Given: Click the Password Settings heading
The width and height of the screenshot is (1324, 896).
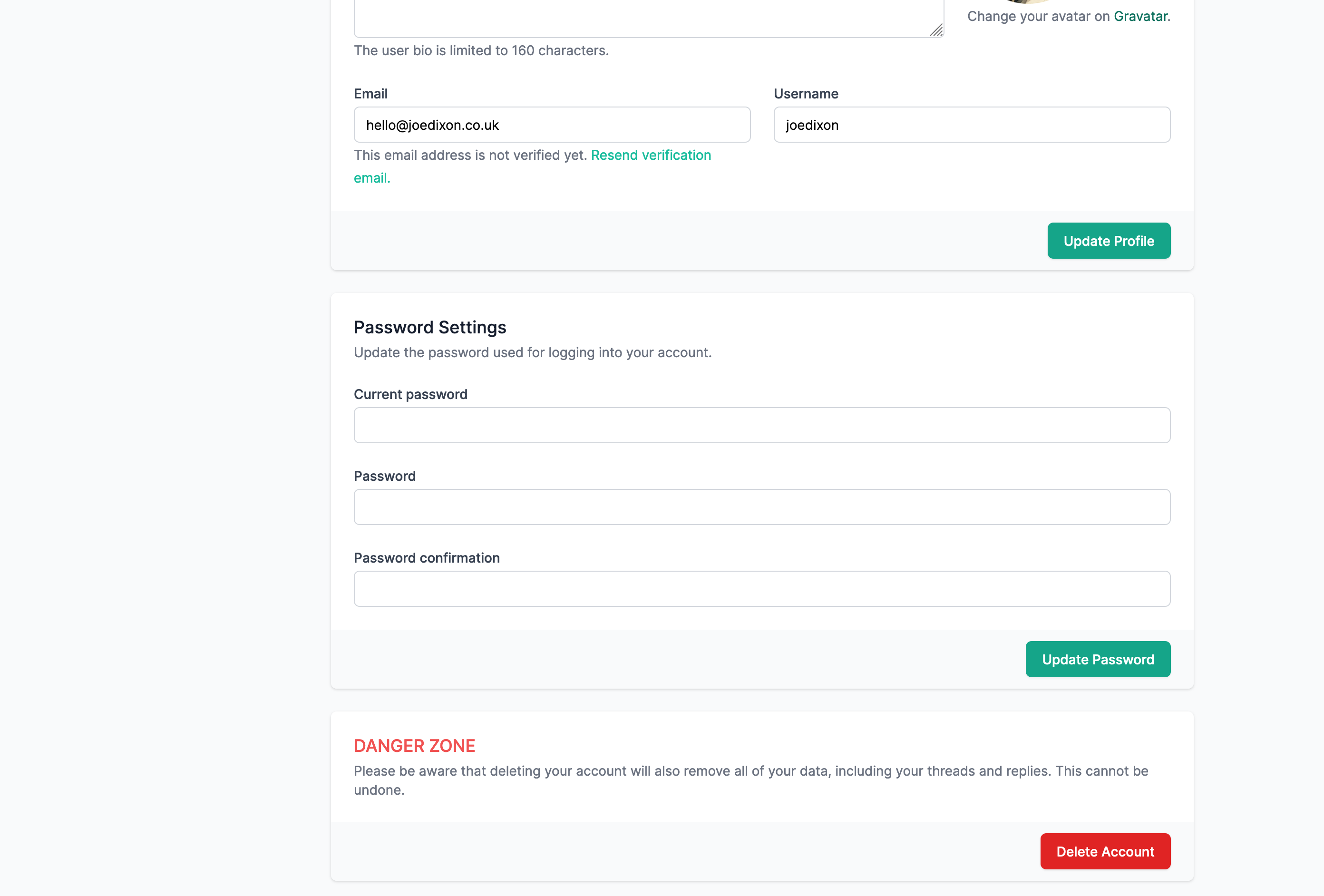Looking at the screenshot, I should (429, 328).
